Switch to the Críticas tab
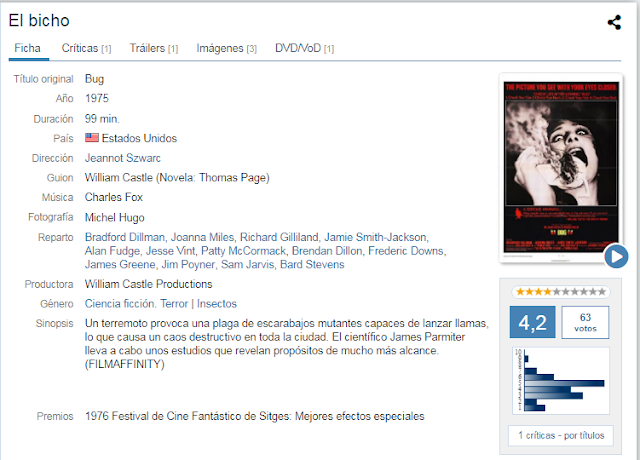 click(86, 48)
